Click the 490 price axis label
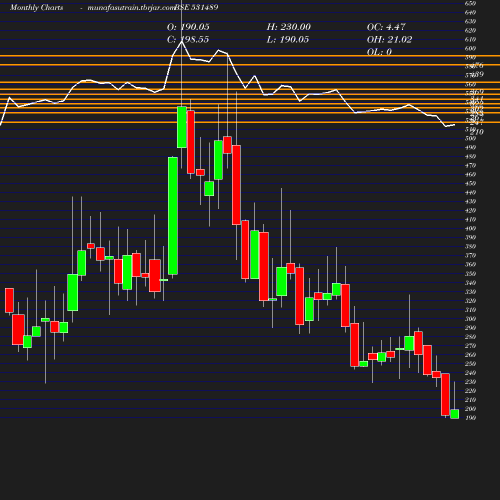 470,148
